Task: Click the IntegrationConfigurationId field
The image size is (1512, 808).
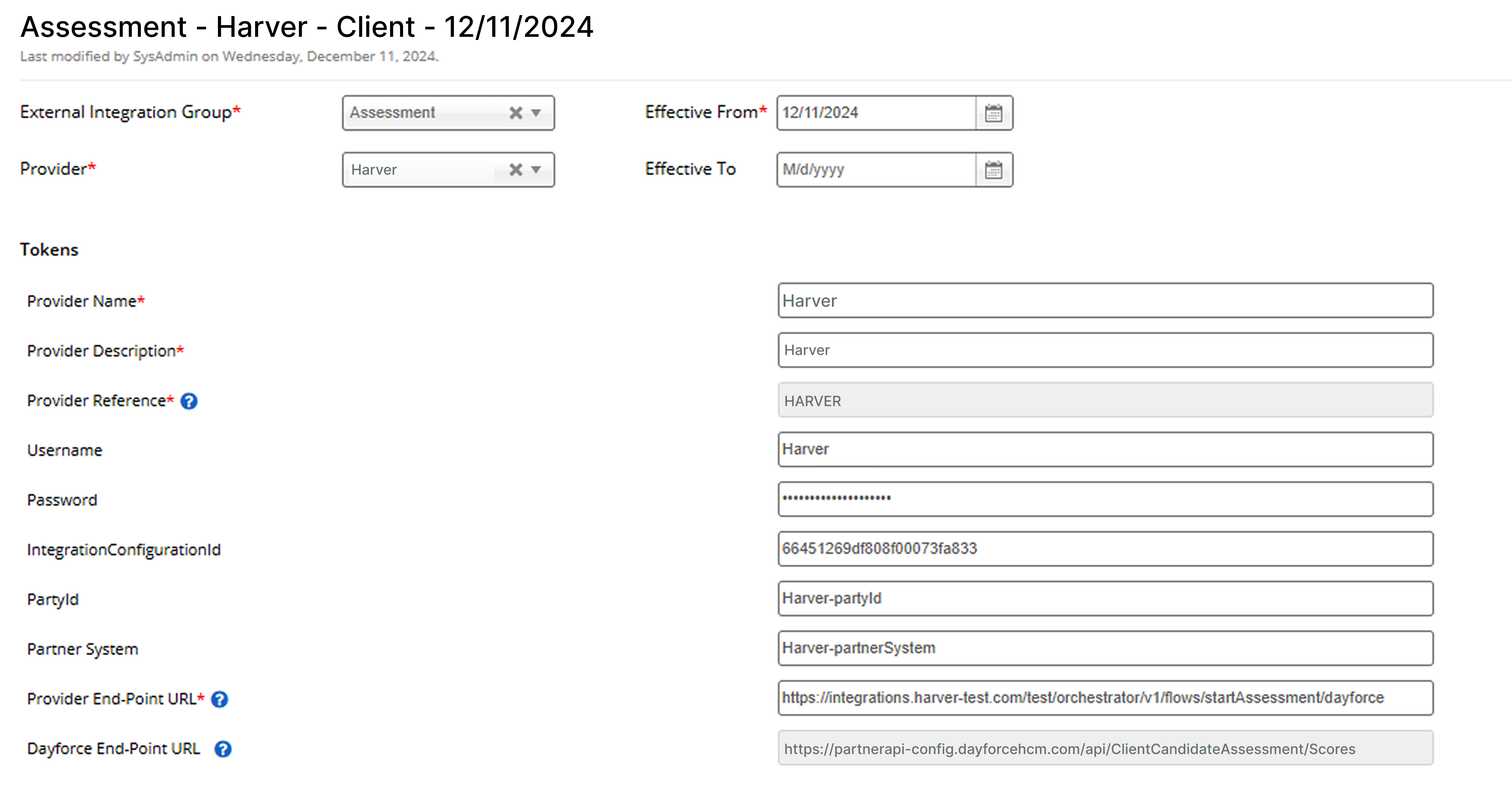Action: 1106,549
